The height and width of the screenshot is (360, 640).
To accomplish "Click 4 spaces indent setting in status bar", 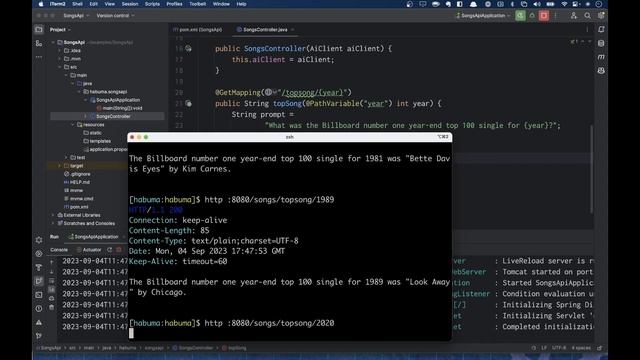I will coord(581,348).
